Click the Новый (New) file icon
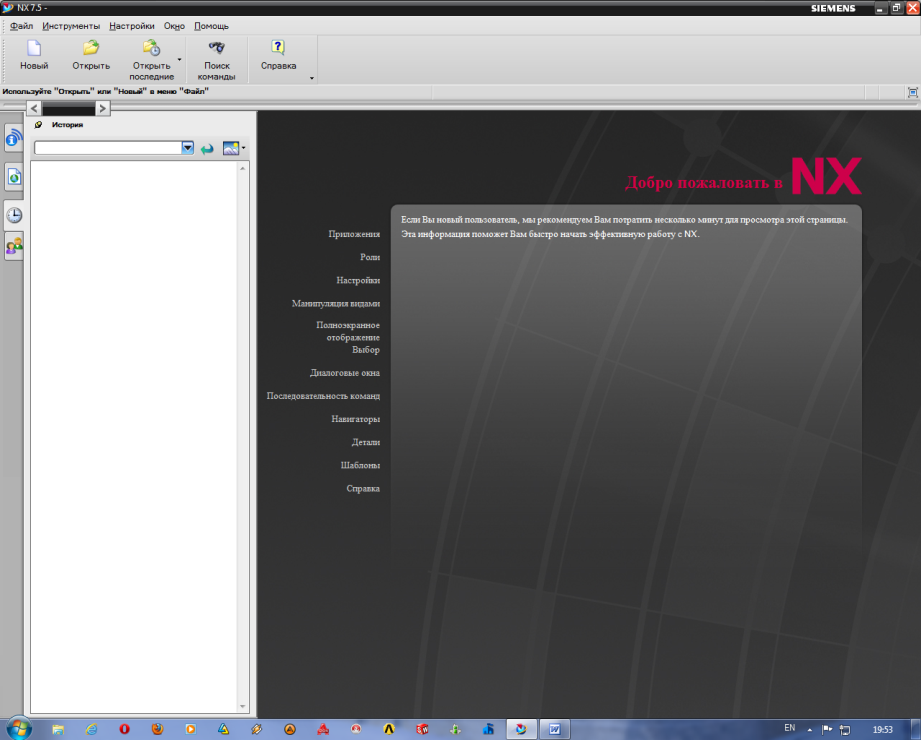This screenshot has height=740, width=921. coord(34,48)
